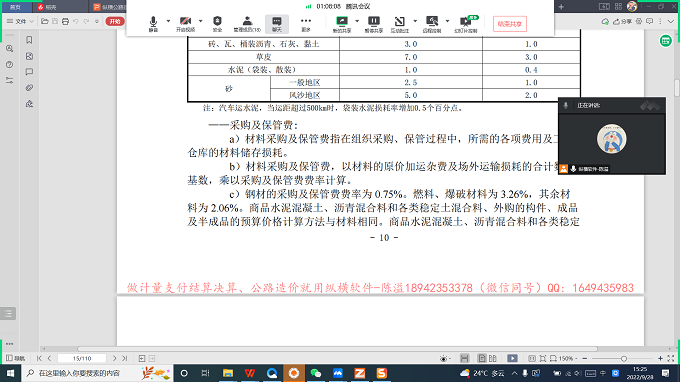End screen sharing with red button
The height and width of the screenshot is (382, 680).
[x=510, y=24]
